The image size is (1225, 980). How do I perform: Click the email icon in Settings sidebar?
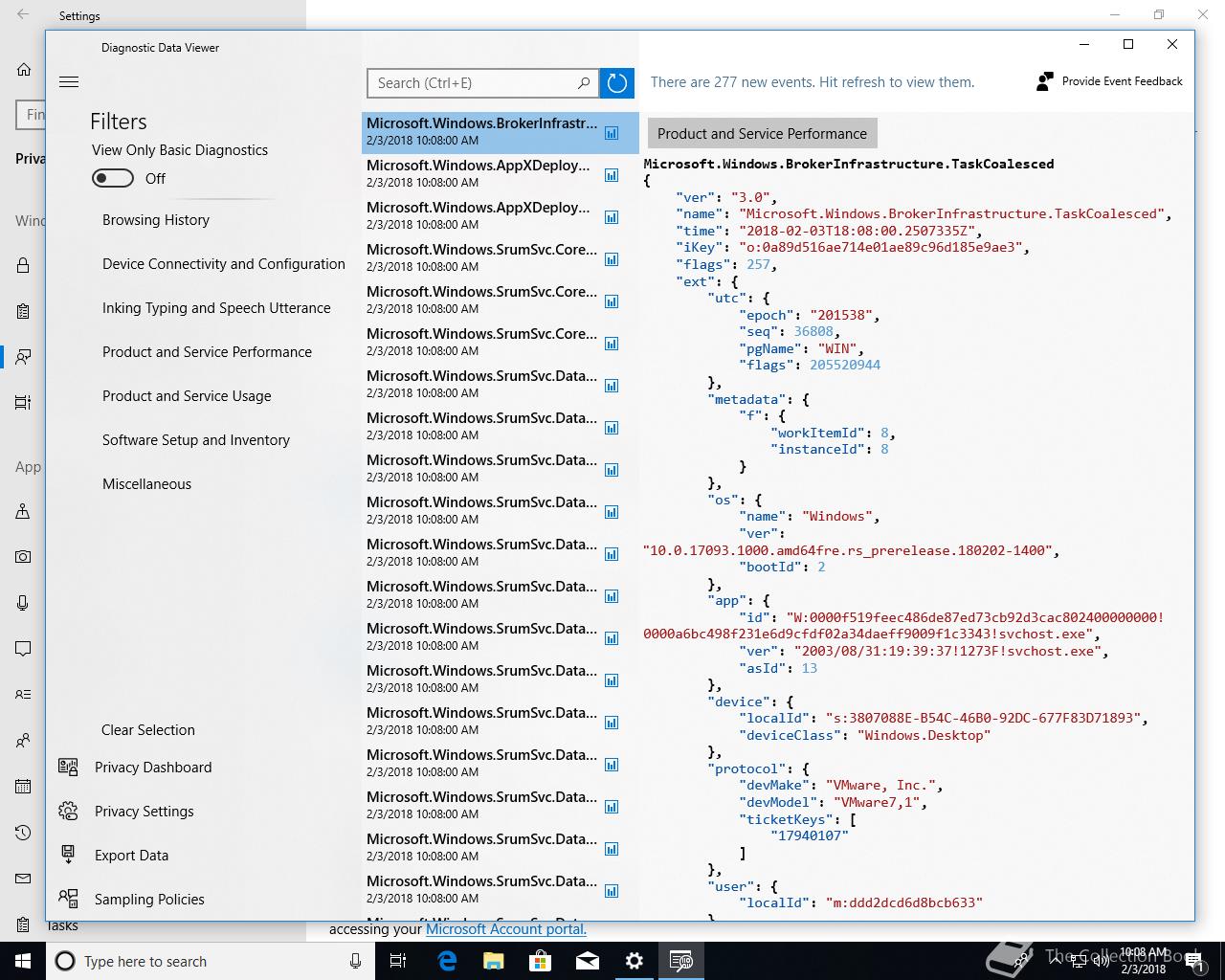23,879
